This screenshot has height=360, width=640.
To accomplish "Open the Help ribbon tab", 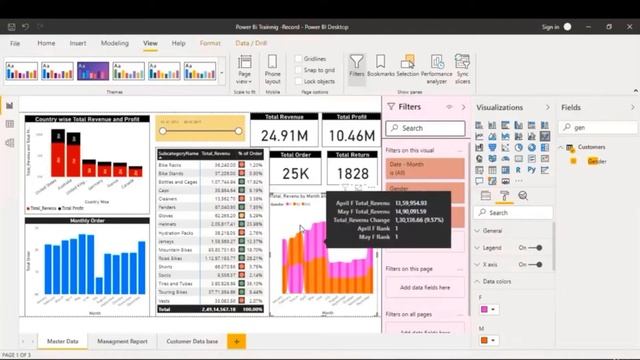I will coord(178,43).
